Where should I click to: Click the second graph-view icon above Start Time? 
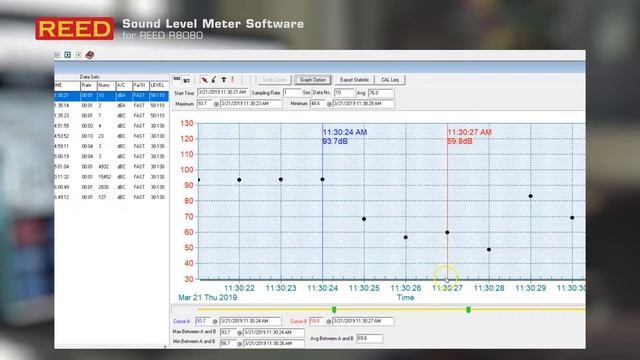(186, 80)
